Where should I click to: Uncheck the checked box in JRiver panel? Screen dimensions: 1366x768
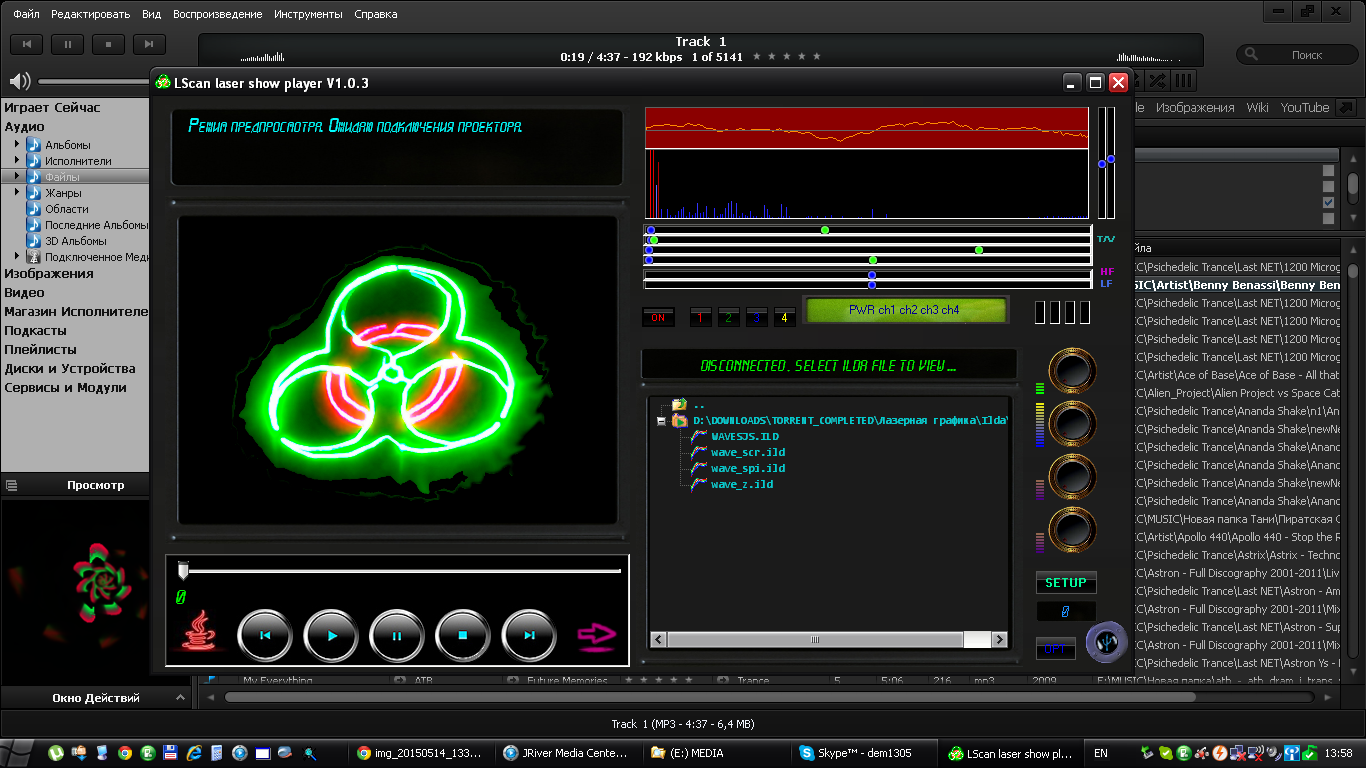pyautogui.click(x=1328, y=202)
